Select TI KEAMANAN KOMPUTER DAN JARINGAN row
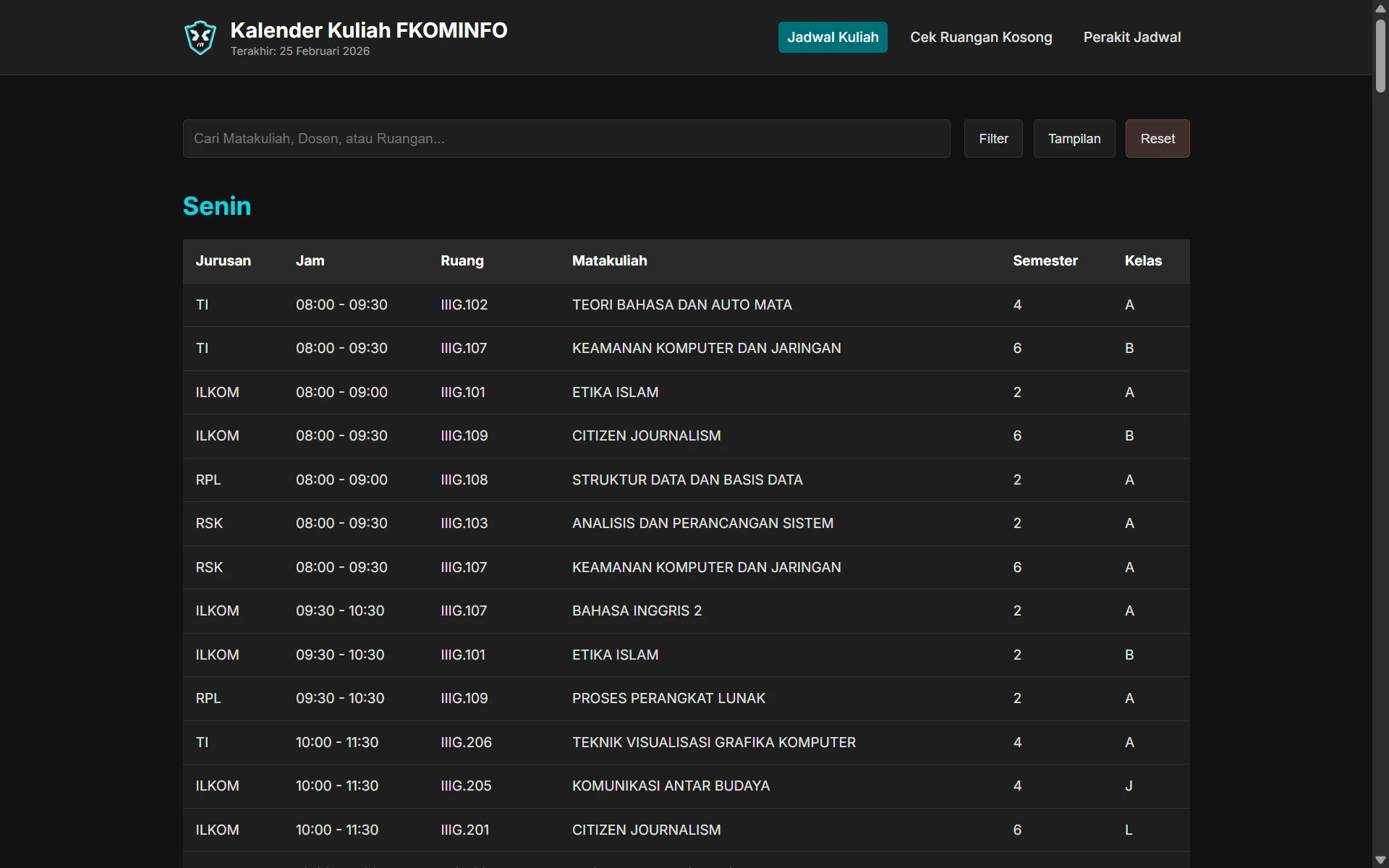Viewport: 1389px width, 868px height. coord(687,349)
